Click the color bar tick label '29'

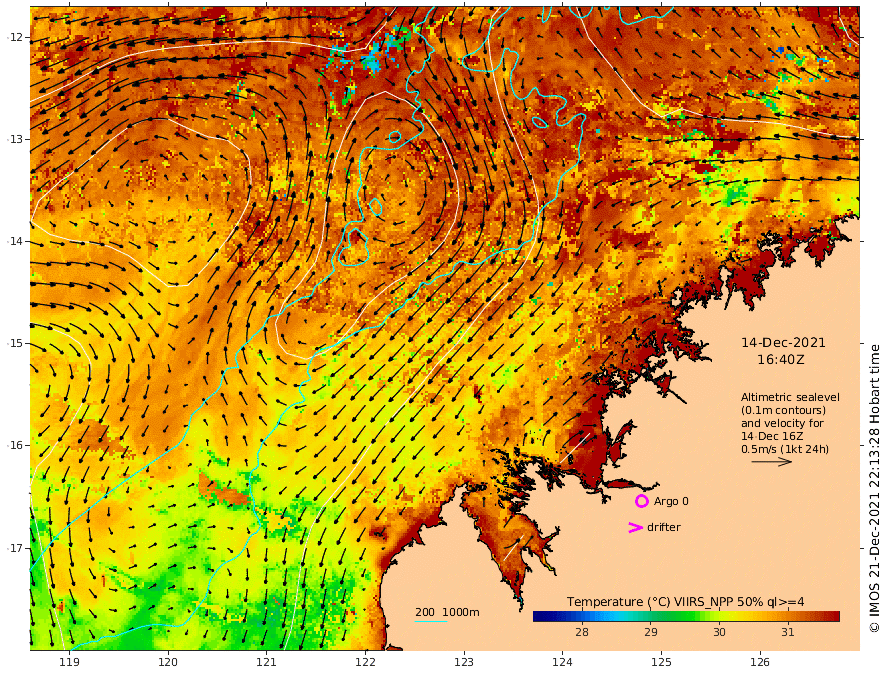tap(650, 632)
